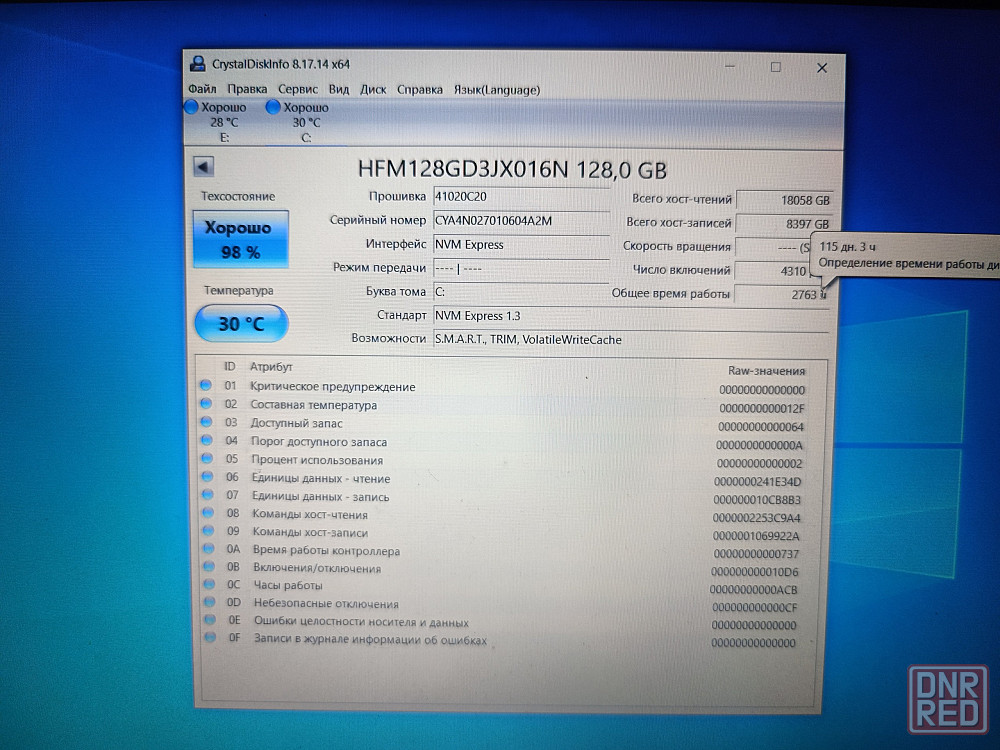
Task: Click the serial number field
Action: (520, 221)
